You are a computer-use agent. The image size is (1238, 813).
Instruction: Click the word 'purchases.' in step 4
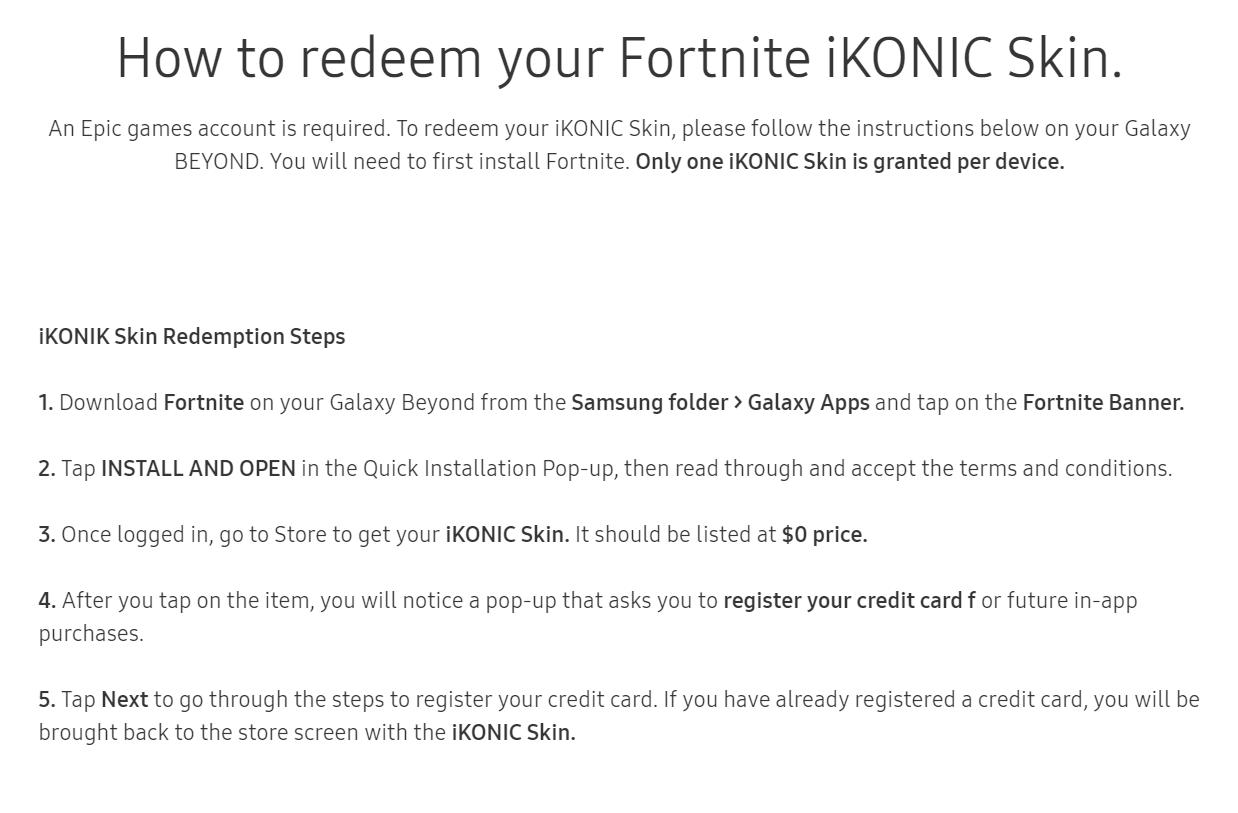(91, 633)
